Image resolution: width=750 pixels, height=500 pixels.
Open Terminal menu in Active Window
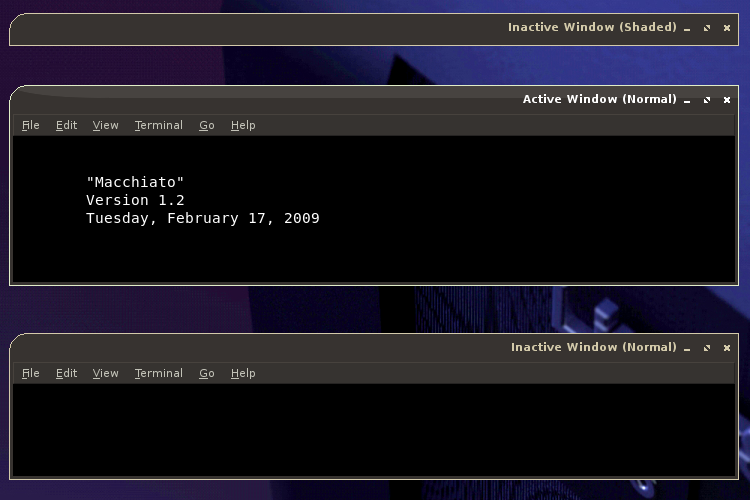tap(158, 125)
